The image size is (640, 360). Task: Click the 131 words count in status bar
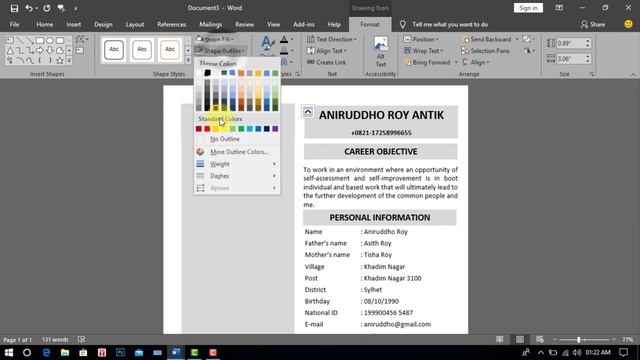pyautogui.click(x=55, y=340)
